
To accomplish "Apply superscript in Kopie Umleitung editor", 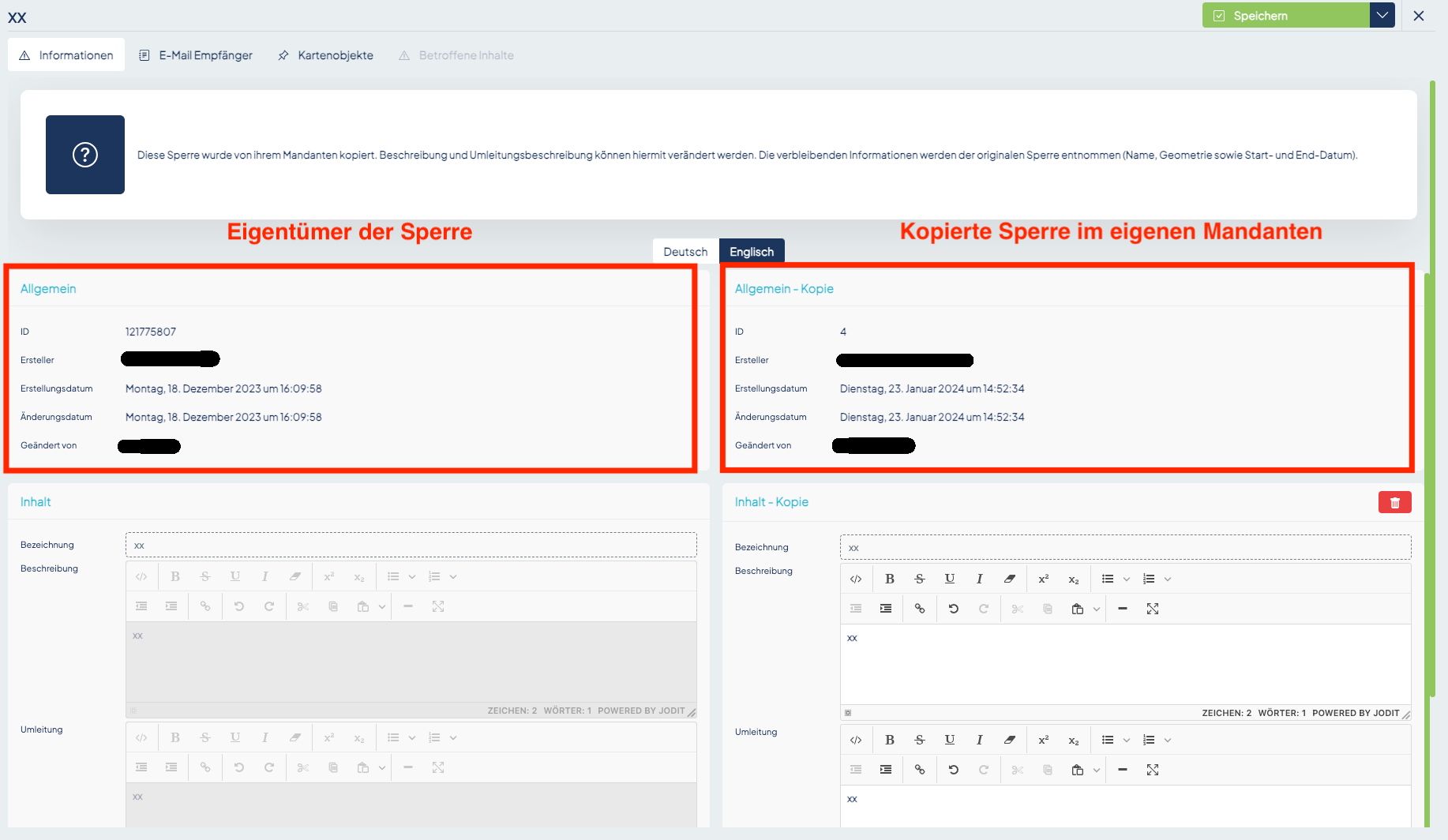I will tap(1044, 740).
